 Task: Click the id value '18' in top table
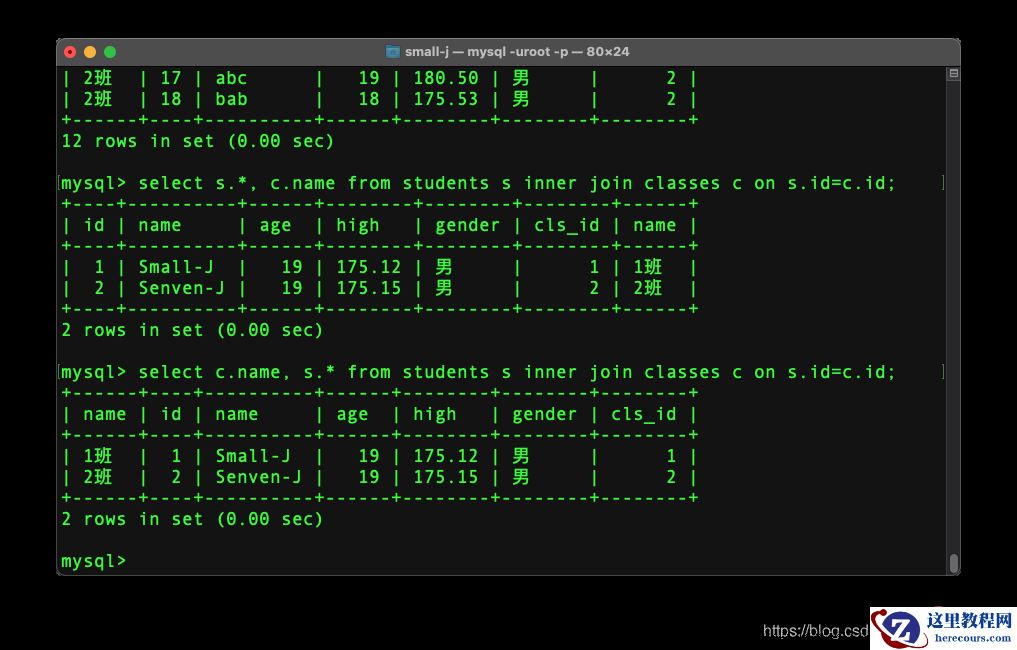[x=171, y=99]
